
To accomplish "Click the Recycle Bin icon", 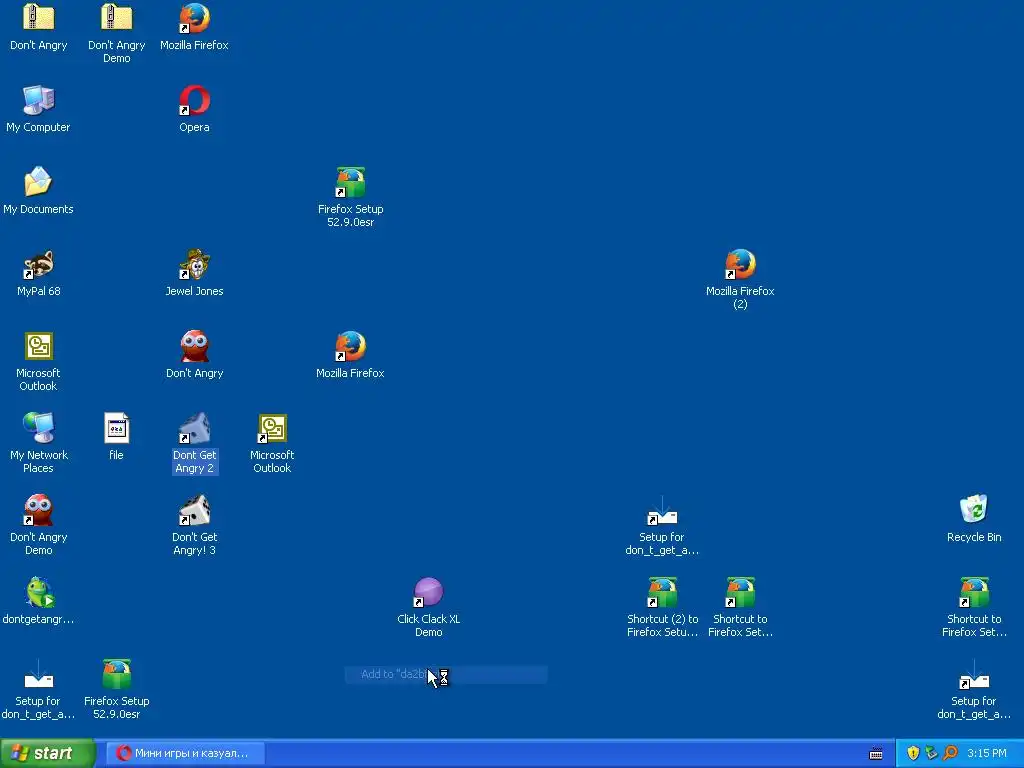I will tap(974, 510).
